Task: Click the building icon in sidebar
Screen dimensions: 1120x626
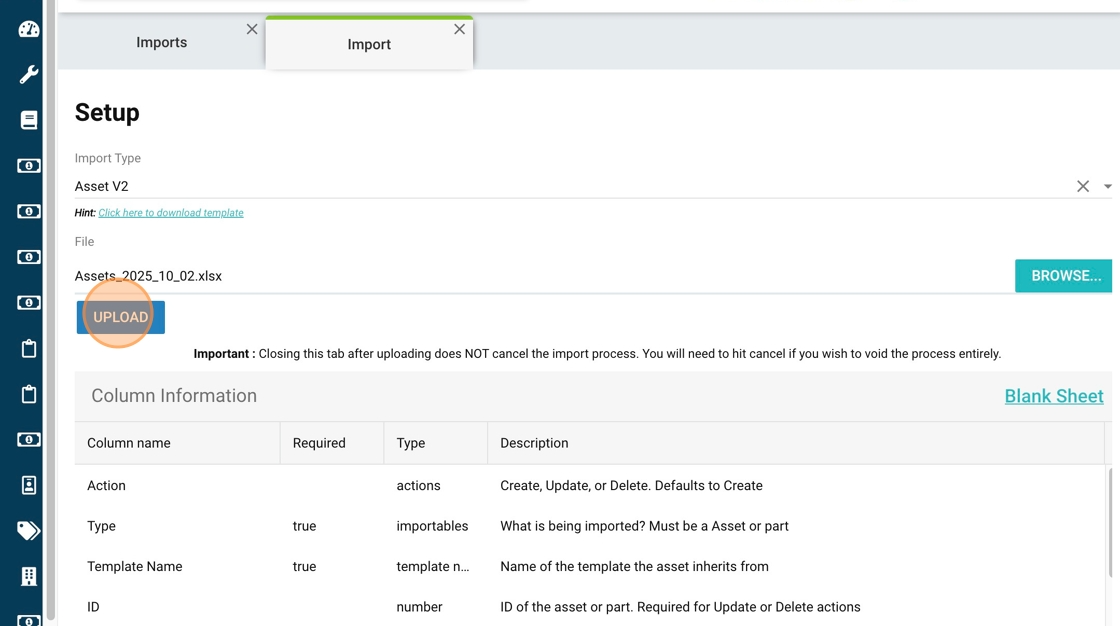Action: tap(28, 576)
